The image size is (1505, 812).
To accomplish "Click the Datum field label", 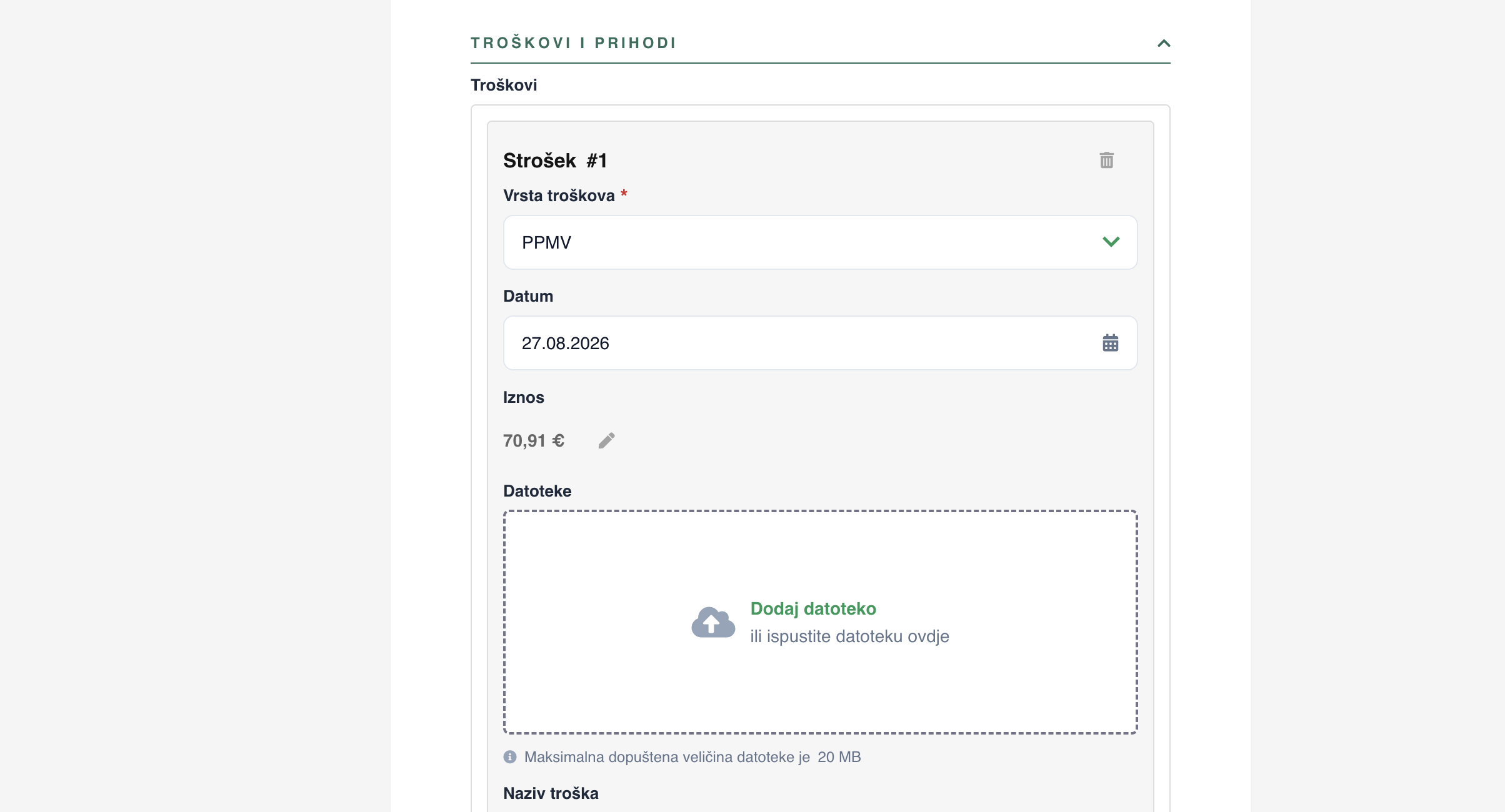I will click(x=528, y=296).
